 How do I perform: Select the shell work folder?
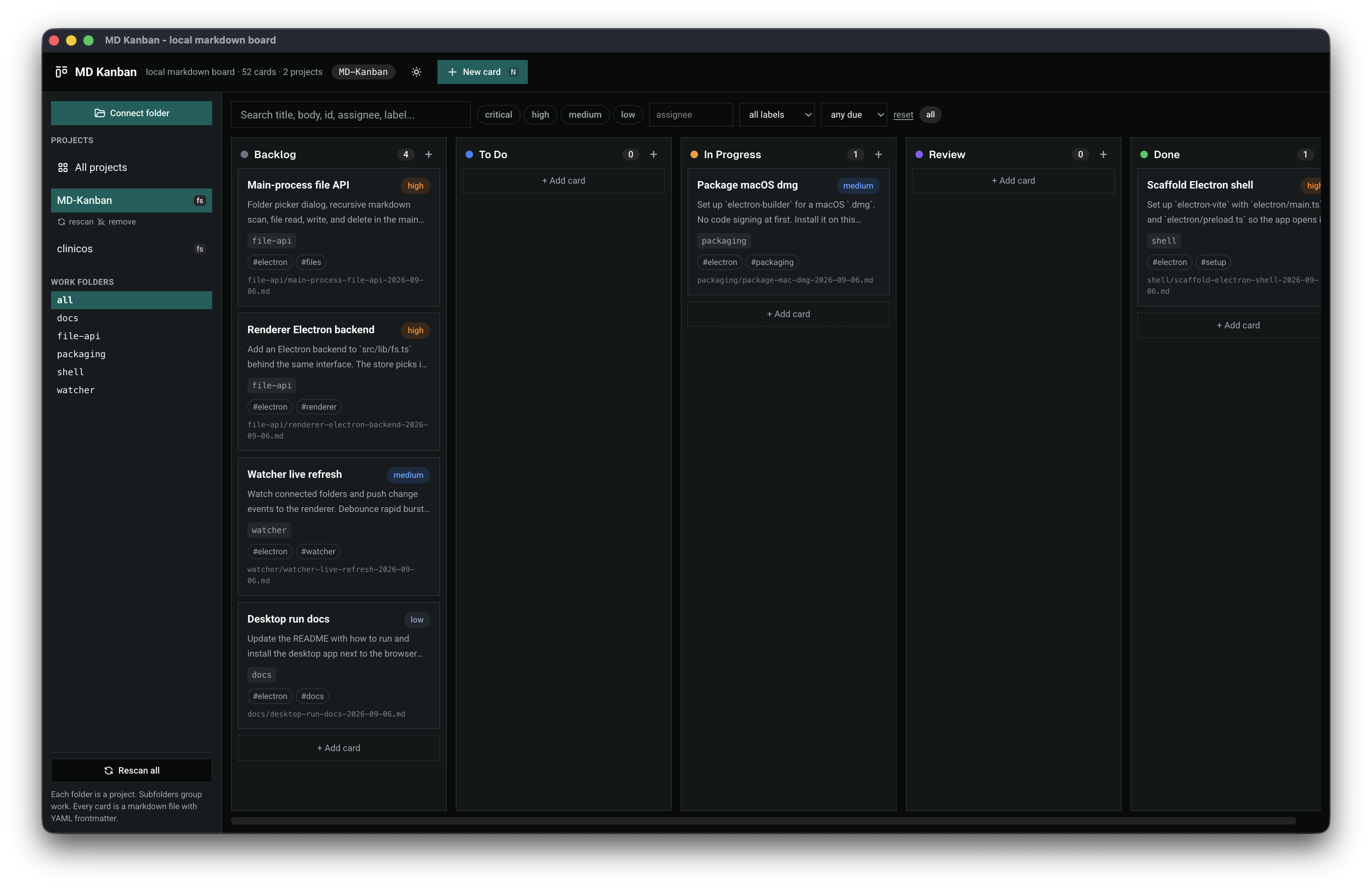[132, 372]
